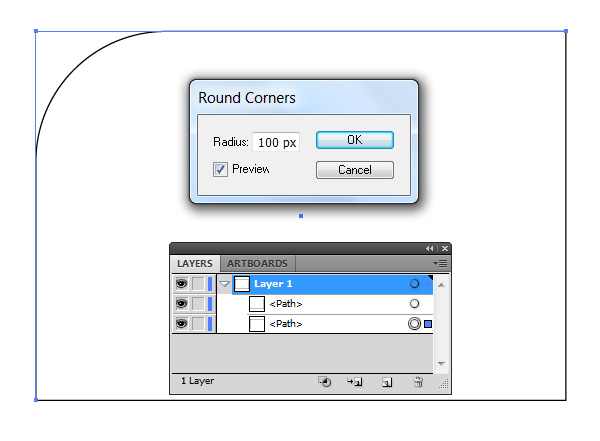Image resolution: width=600 pixels, height=441 pixels.
Task: Toggle visibility of the selected <Path> row
Action: click(x=181, y=324)
